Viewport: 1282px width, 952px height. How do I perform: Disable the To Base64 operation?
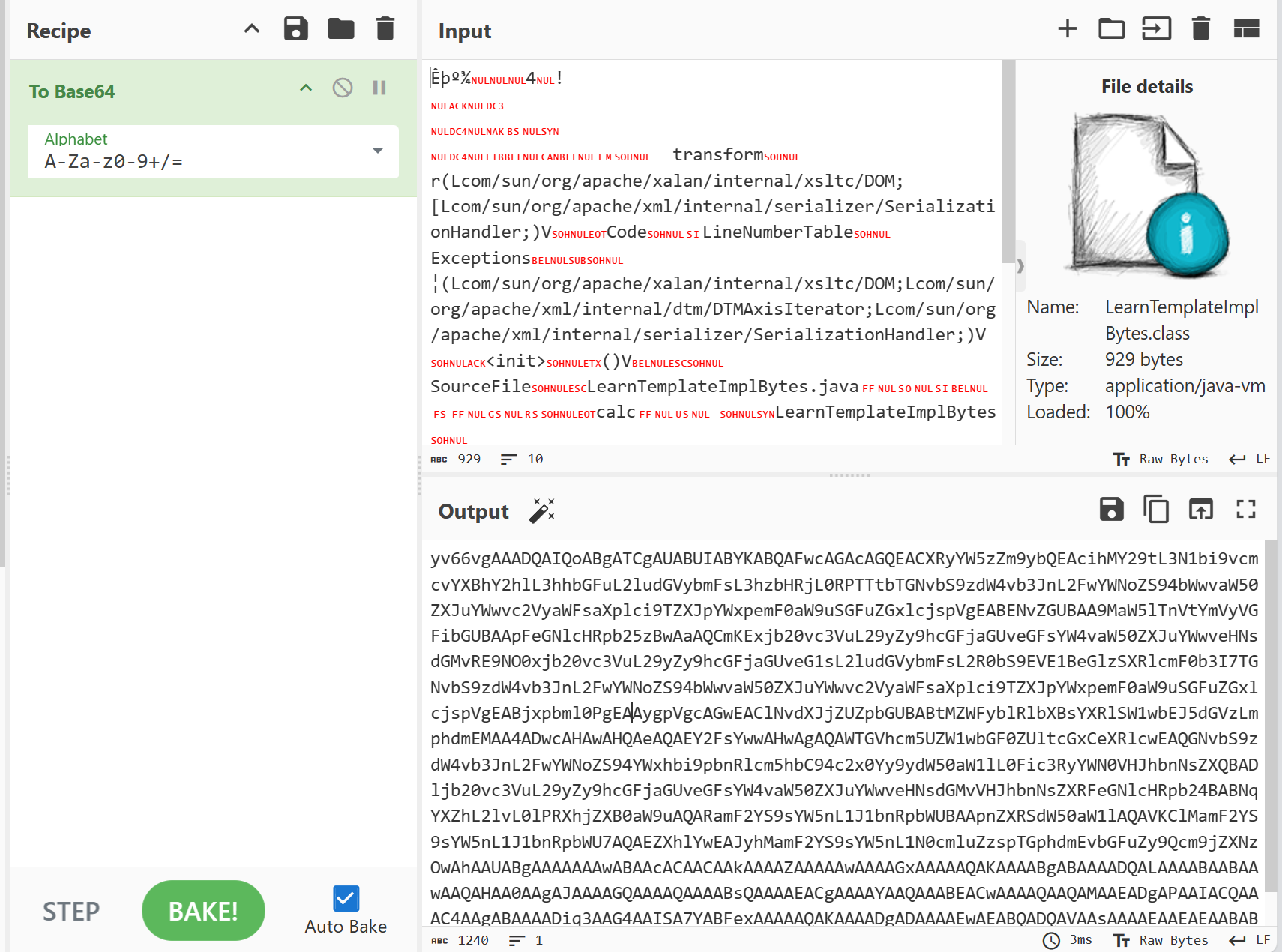(342, 88)
